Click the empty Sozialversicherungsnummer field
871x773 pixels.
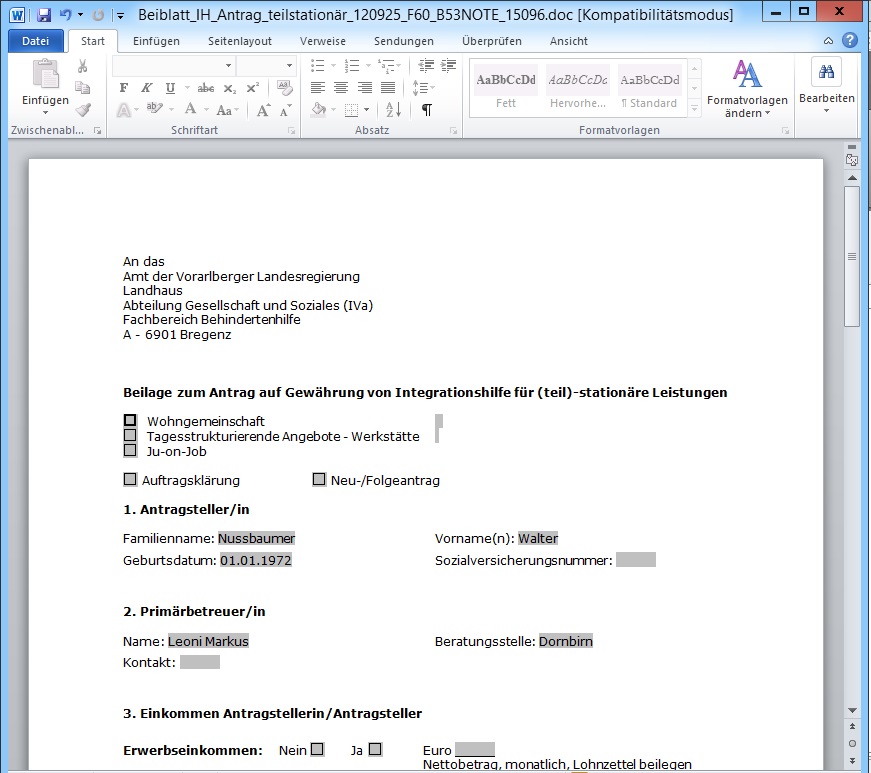tap(636, 560)
